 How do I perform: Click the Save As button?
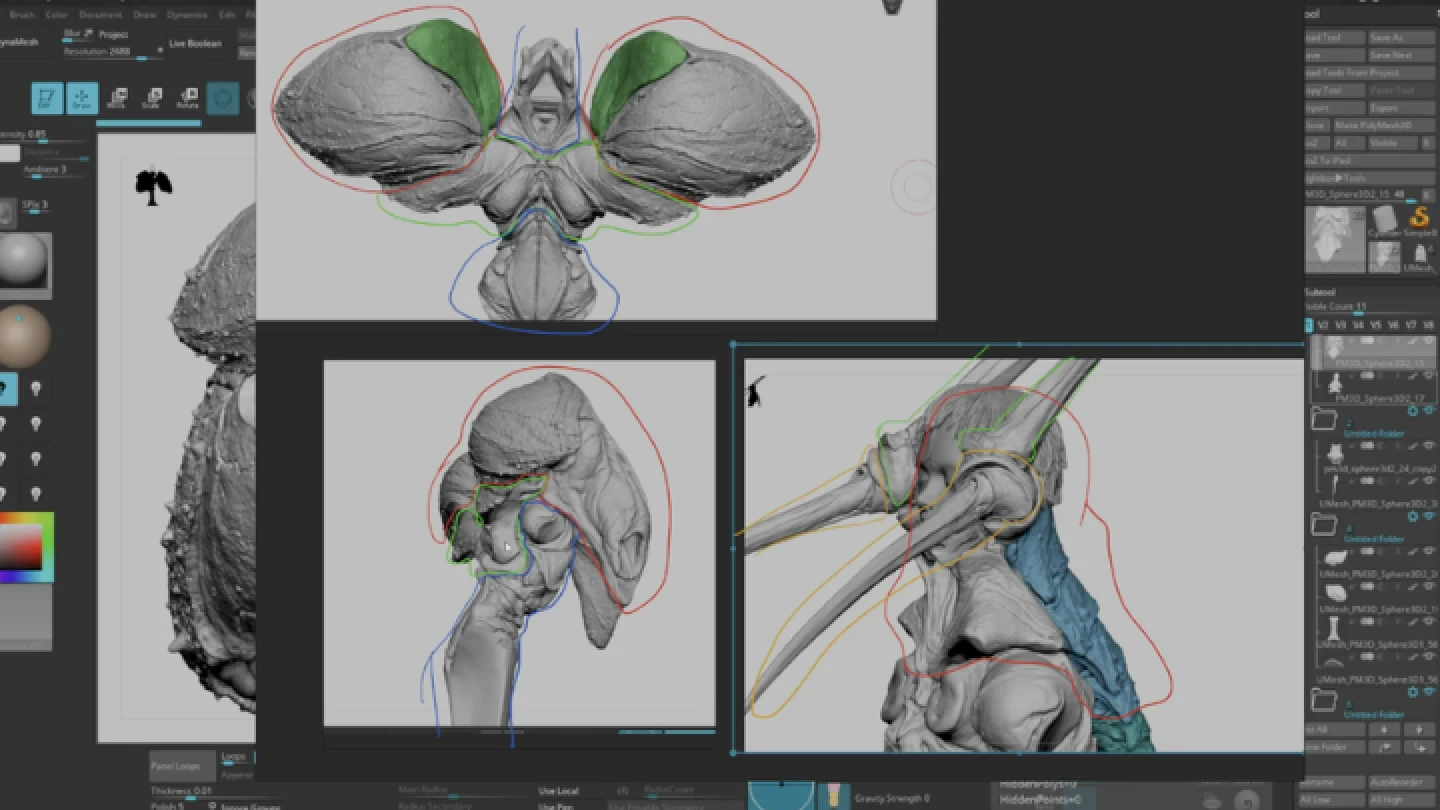pyautogui.click(x=1401, y=37)
